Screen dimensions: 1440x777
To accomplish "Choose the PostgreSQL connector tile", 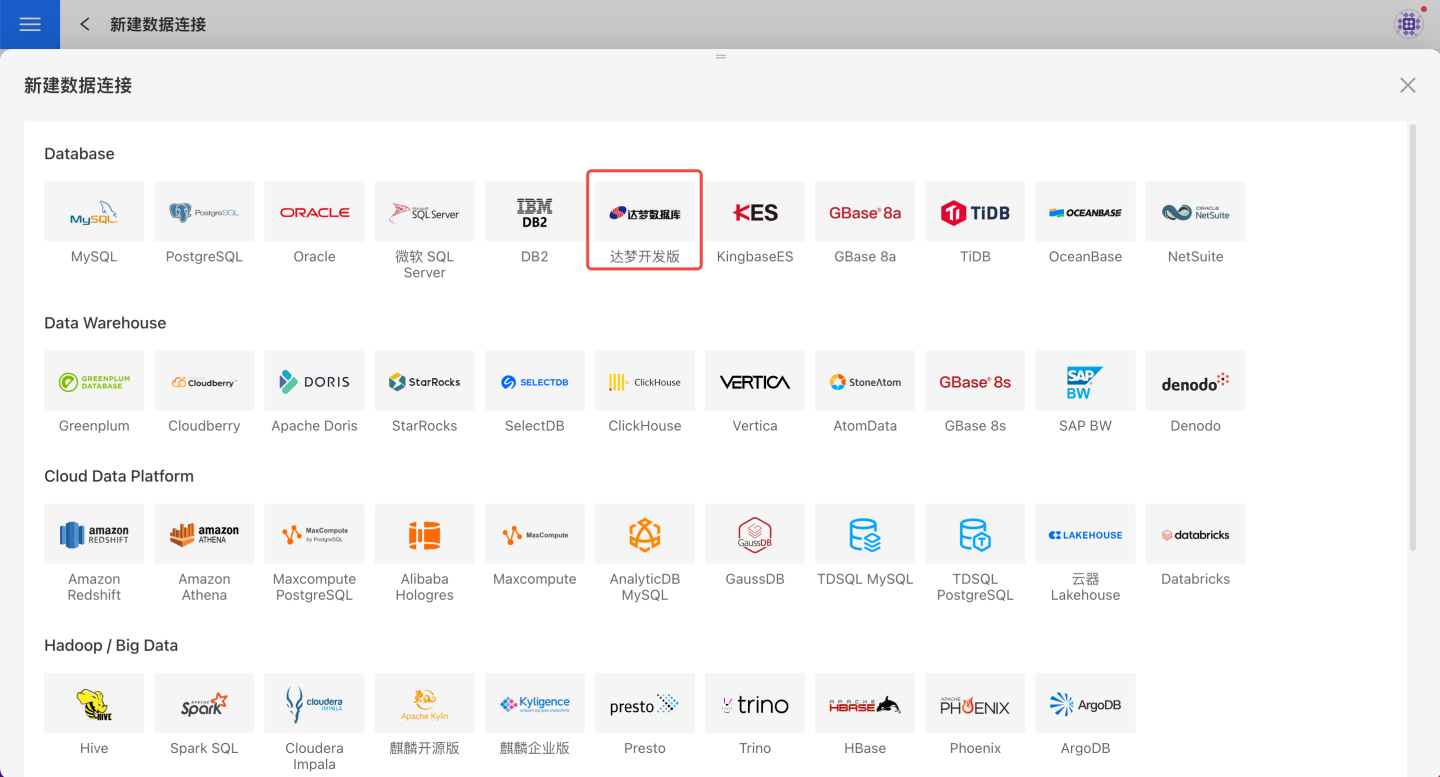I will pos(204,212).
